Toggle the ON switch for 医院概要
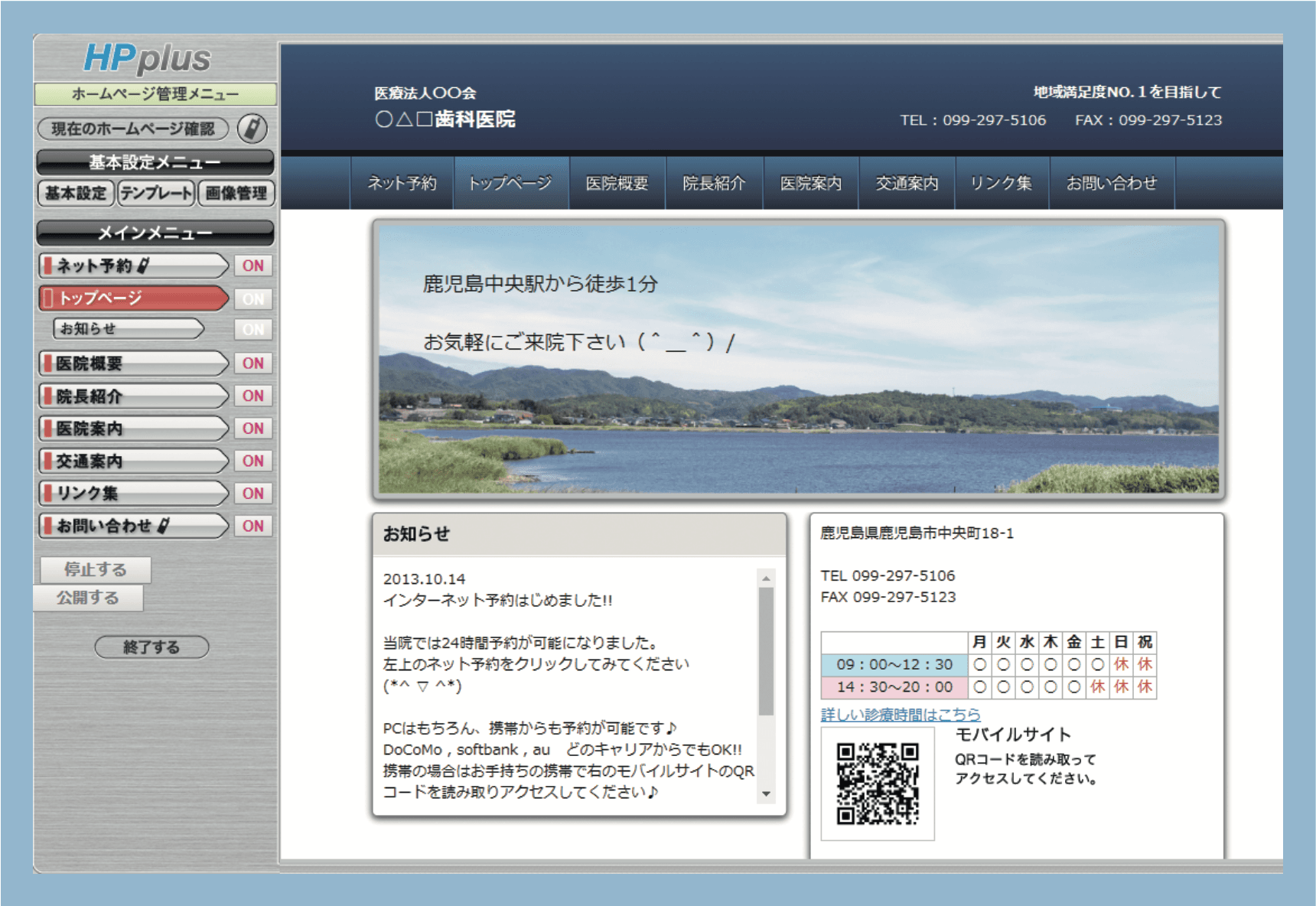Viewport: 1316px width, 906px height. pyautogui.click(x=253, y=363)
